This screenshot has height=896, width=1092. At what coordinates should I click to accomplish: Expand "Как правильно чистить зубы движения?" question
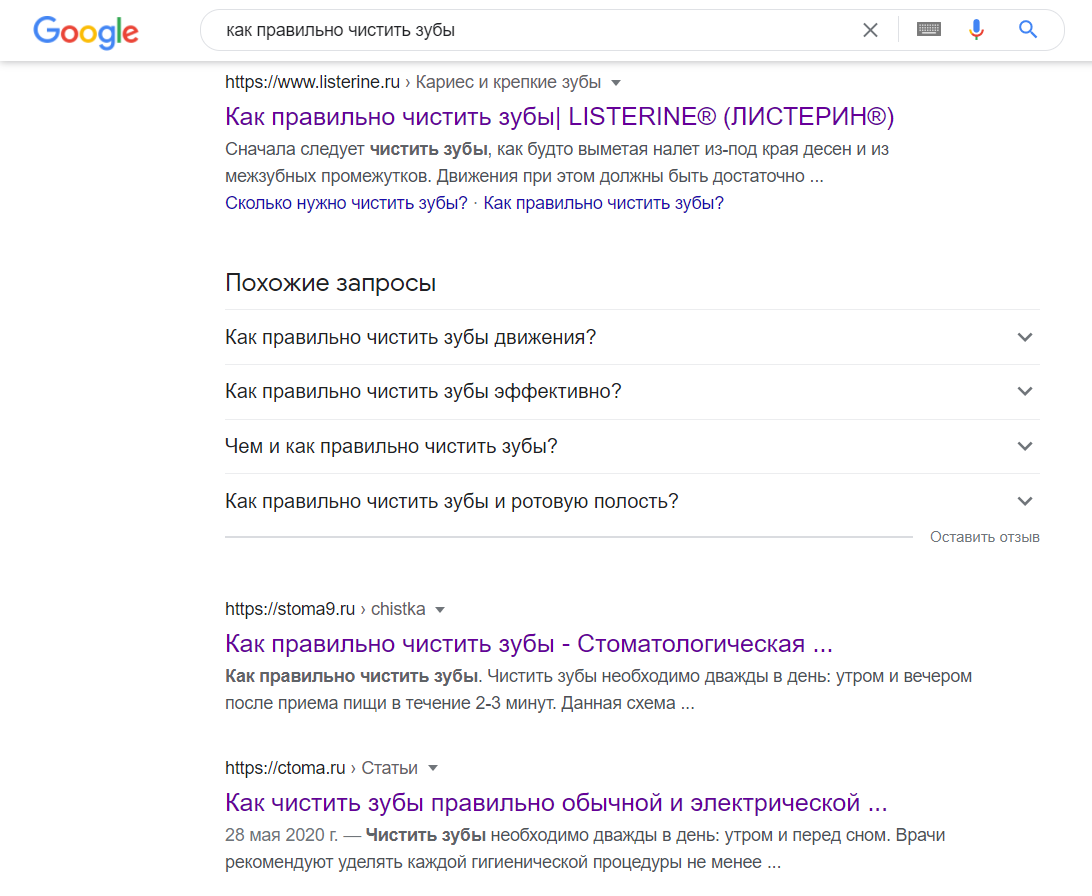point(1024,337)
